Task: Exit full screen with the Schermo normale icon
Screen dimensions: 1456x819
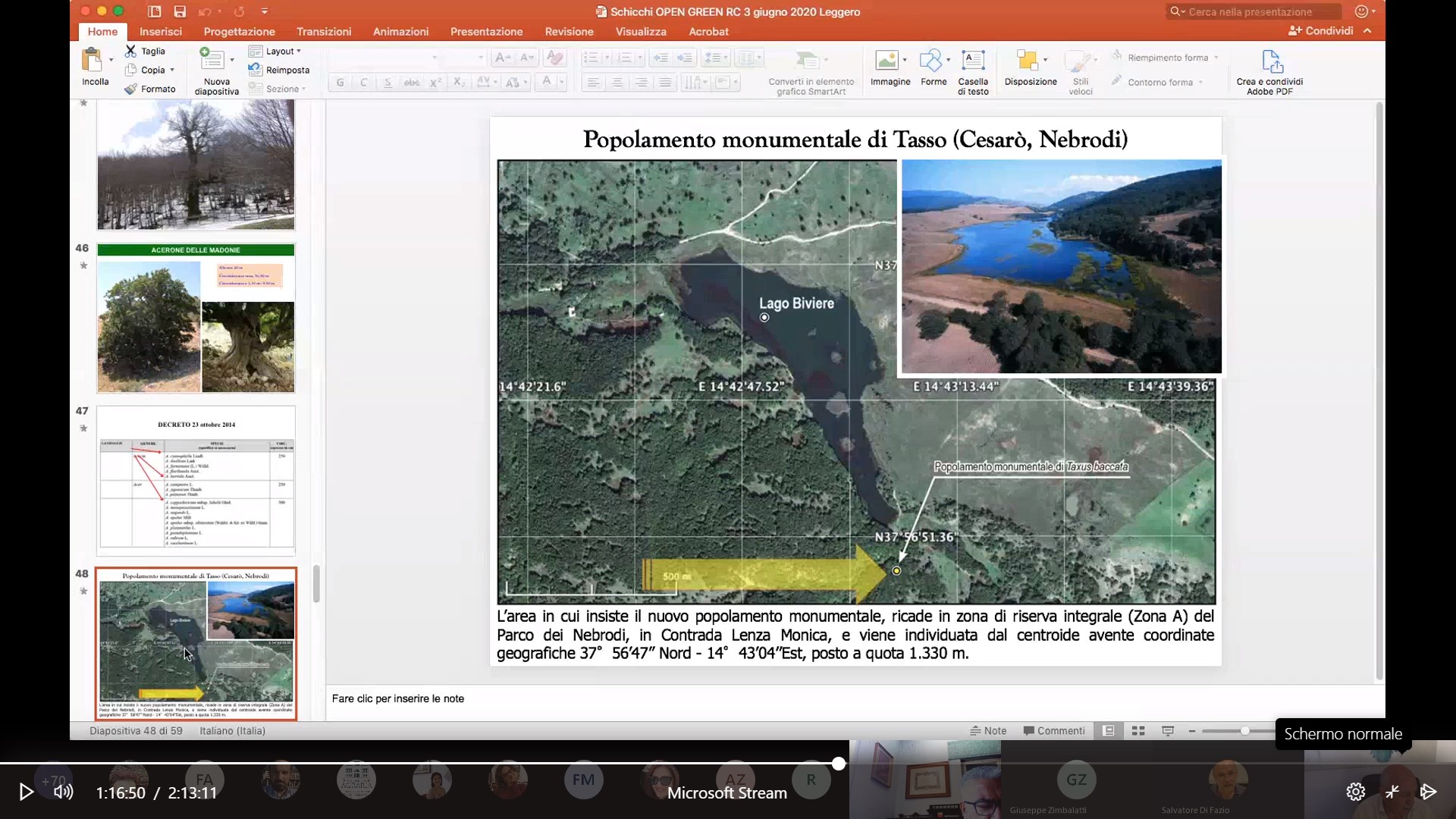Action: pyautogui.click(x=1392, y=792)
